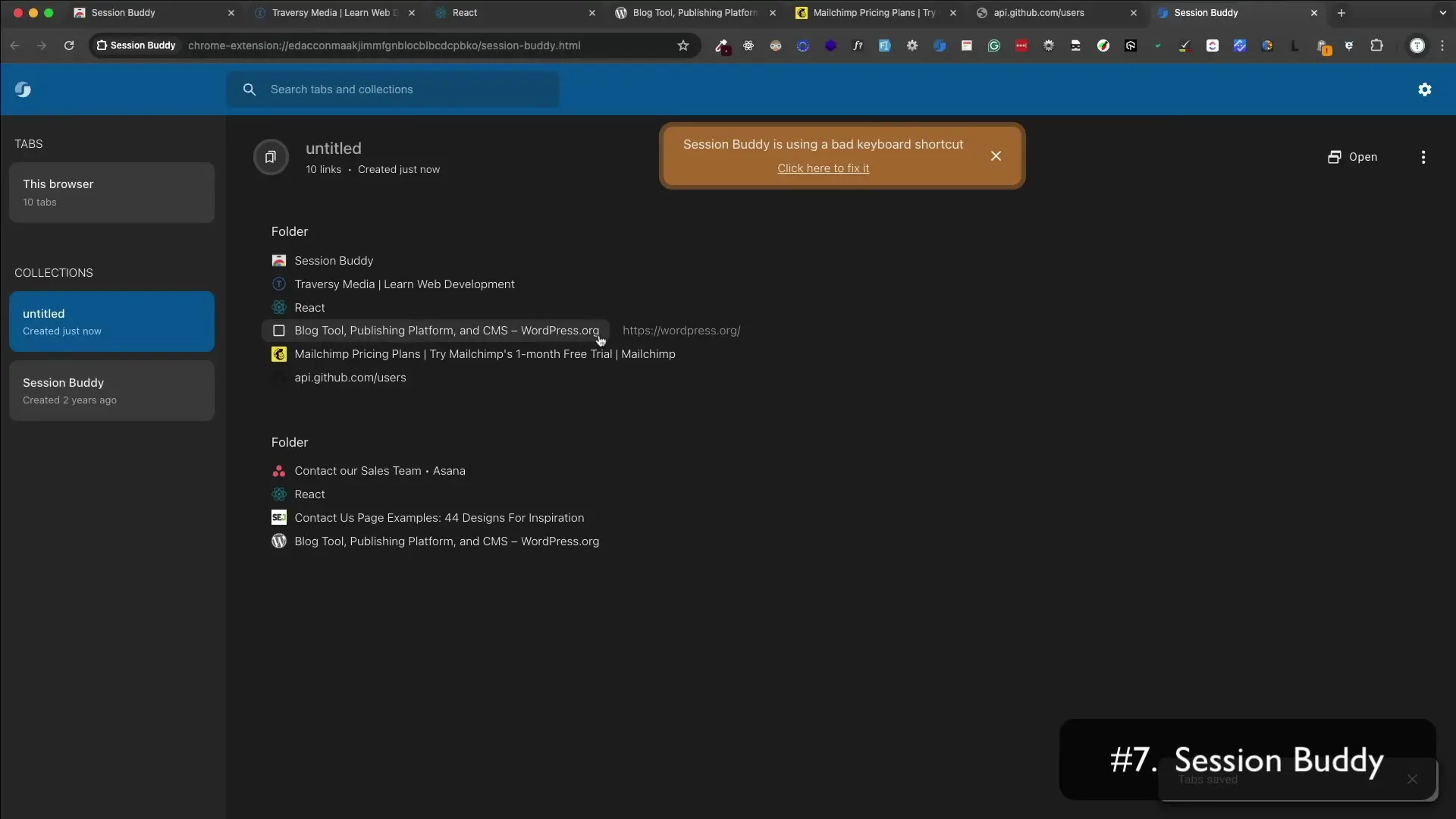Open the Chrome profile avatar
The width and height of the screenshot is (1456, 819).
point(1417,45)
